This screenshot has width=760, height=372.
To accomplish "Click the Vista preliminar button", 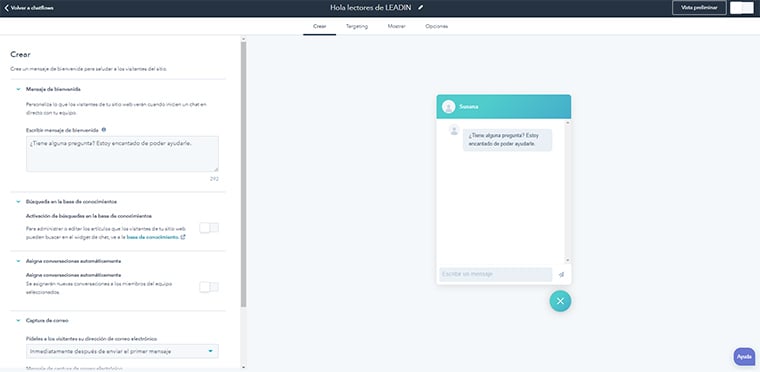I will click(x=699, y=8).
